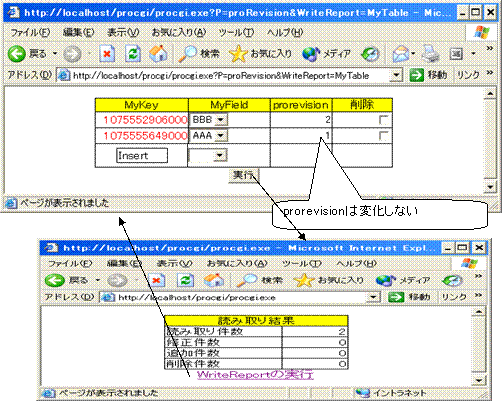
Task: Click the Stop icon in top browser toolbar
Action: click(107, 54)
